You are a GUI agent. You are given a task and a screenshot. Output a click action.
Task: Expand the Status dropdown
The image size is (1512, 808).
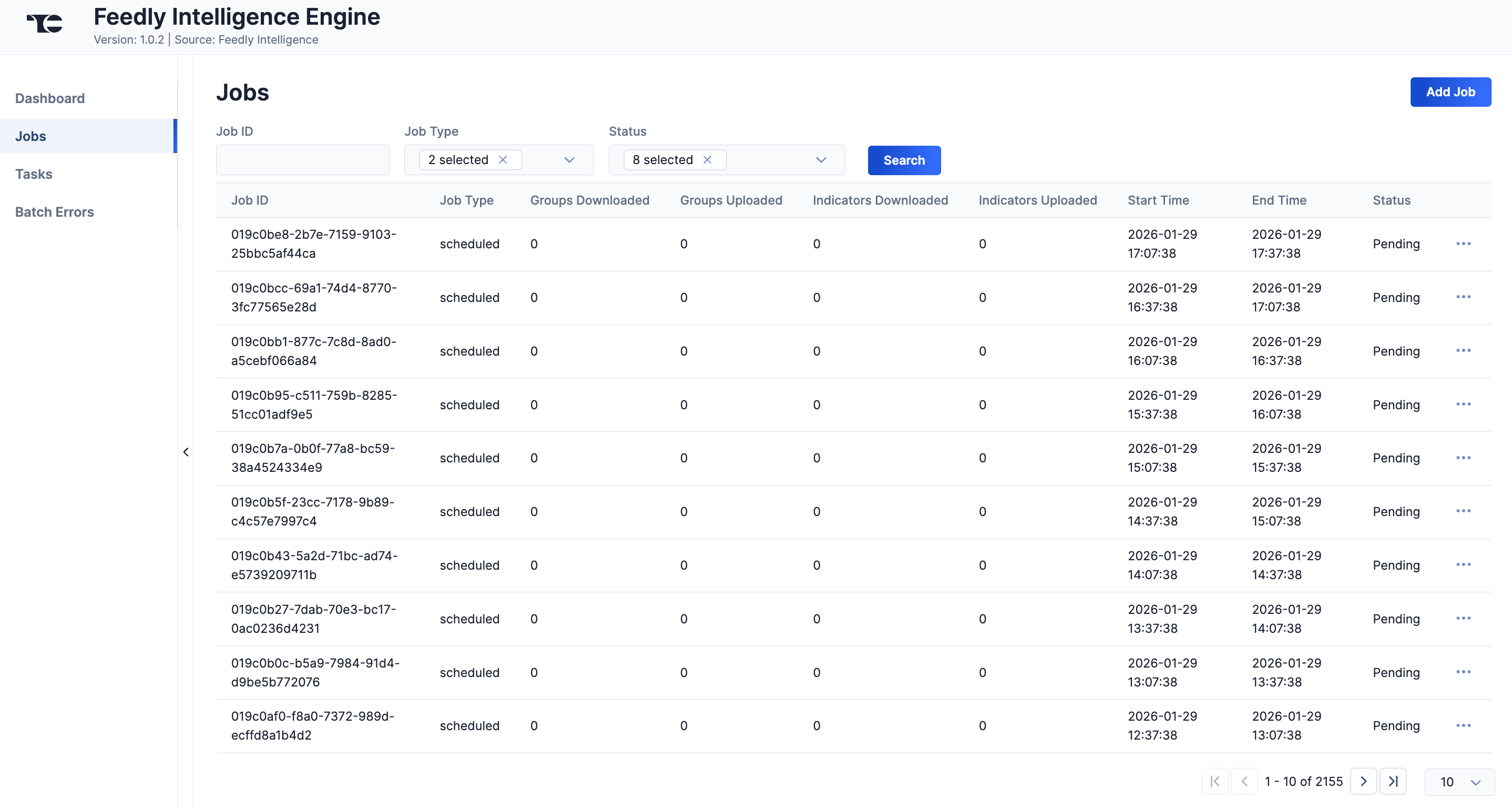coord(821,160)
